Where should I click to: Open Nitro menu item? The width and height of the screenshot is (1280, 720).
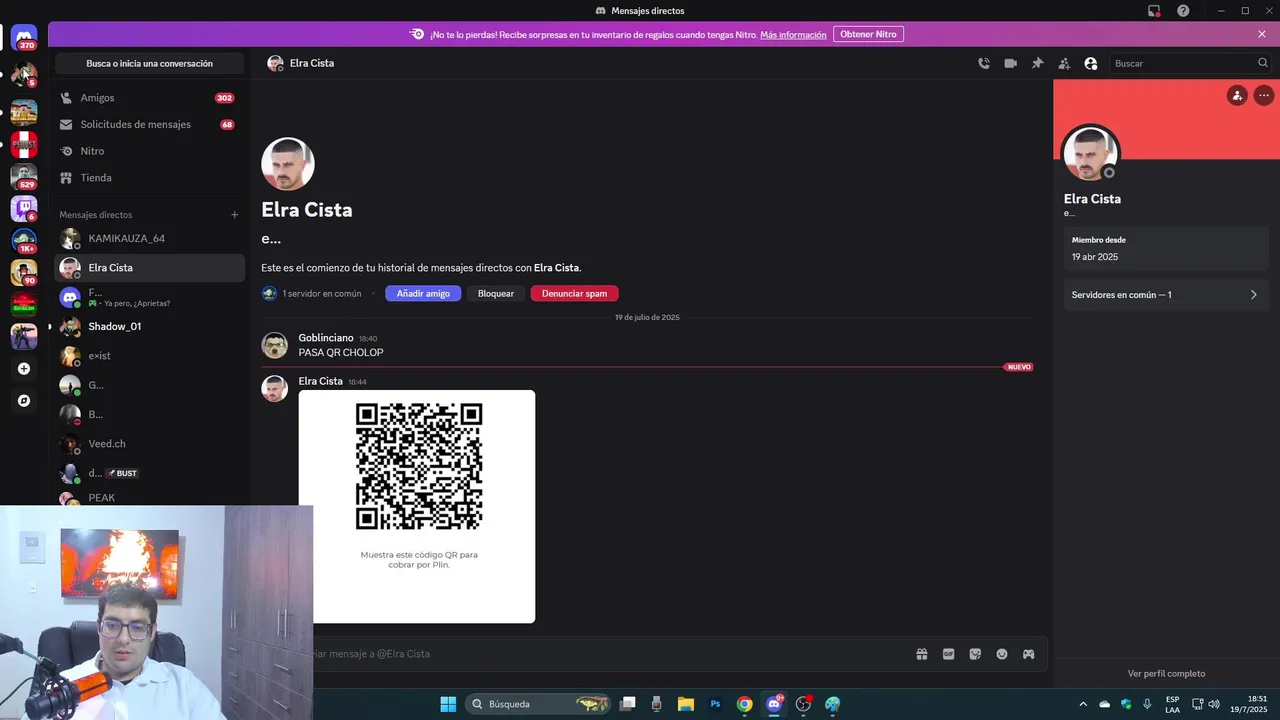tap(149, 151)
